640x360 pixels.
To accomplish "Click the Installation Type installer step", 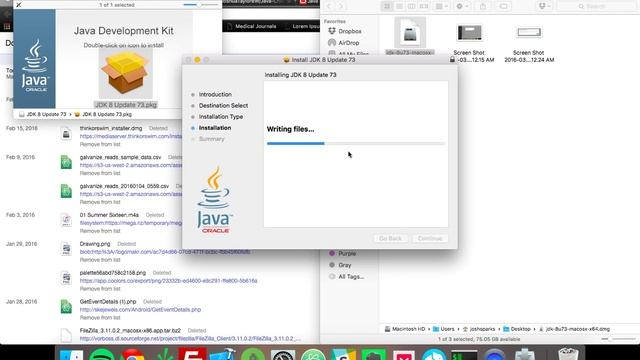I will (221, 117).
